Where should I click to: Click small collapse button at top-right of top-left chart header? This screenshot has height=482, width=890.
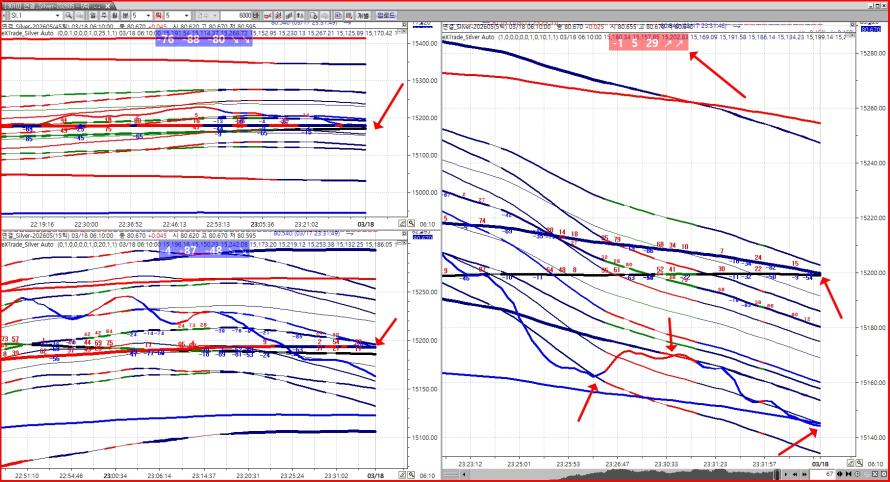point(404,26)
